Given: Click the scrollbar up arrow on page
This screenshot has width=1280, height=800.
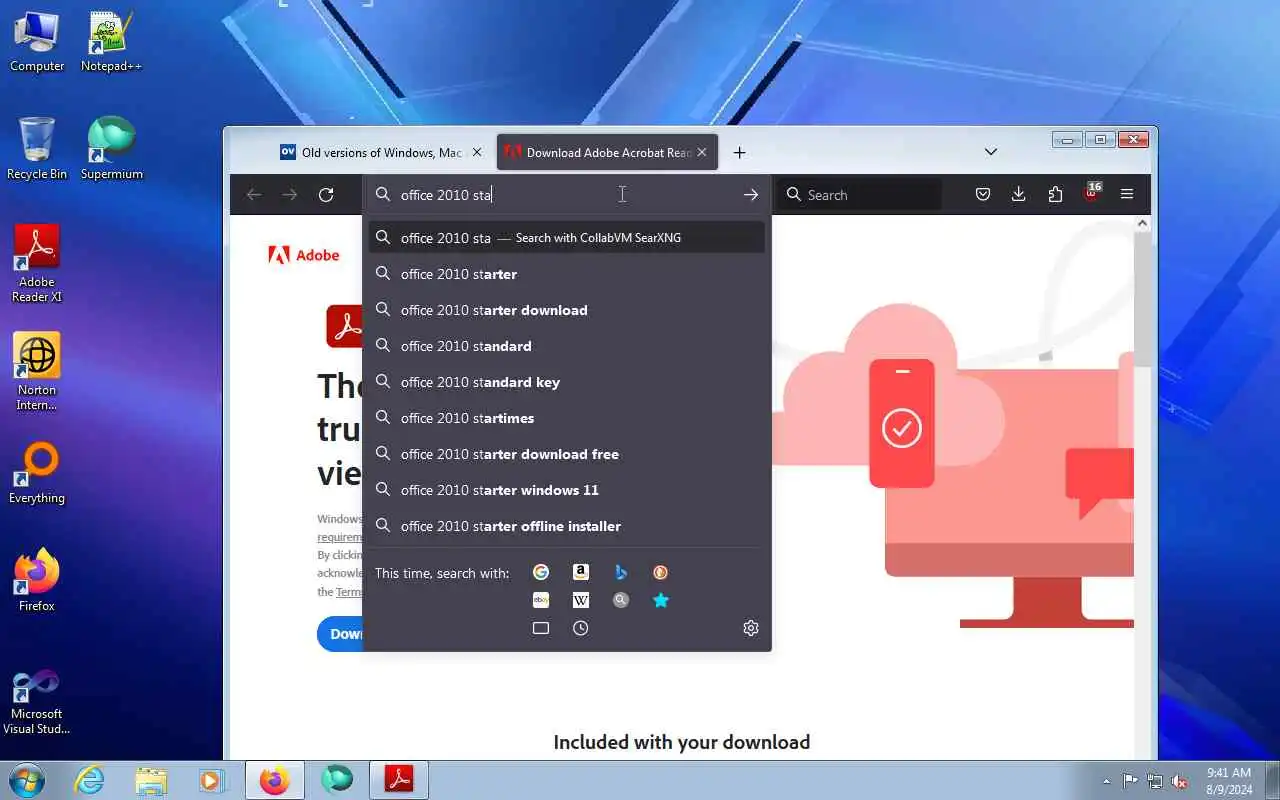Looking at the screenshot, I should (x=1142, y=224).
